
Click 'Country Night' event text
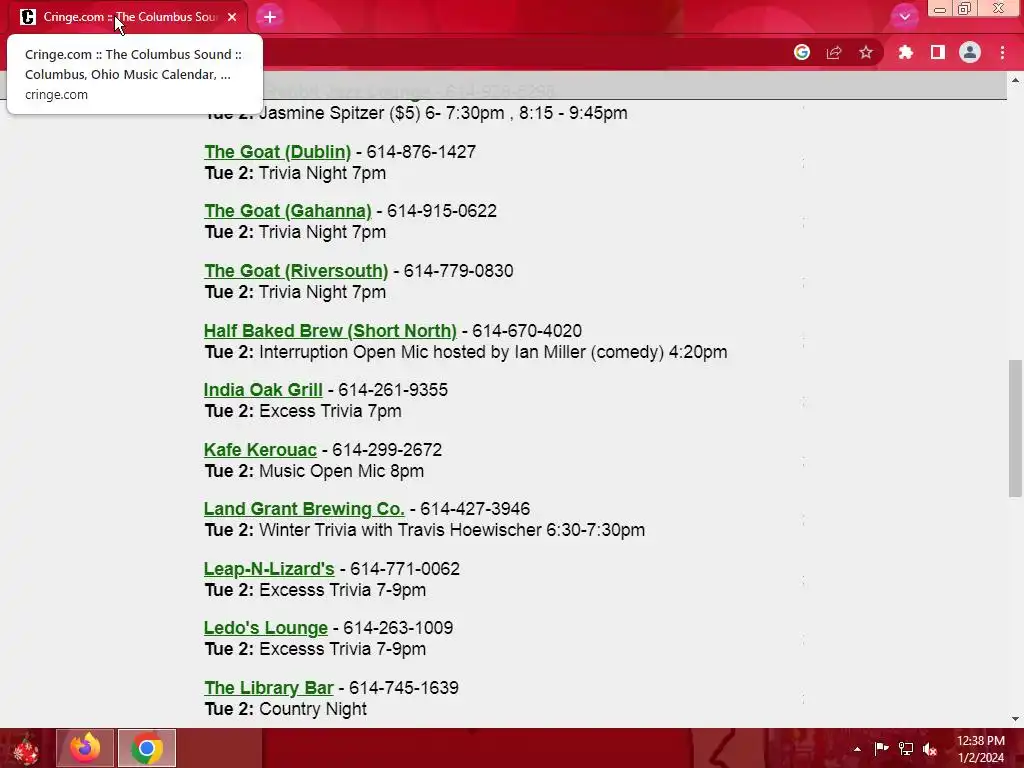(313, 709)
